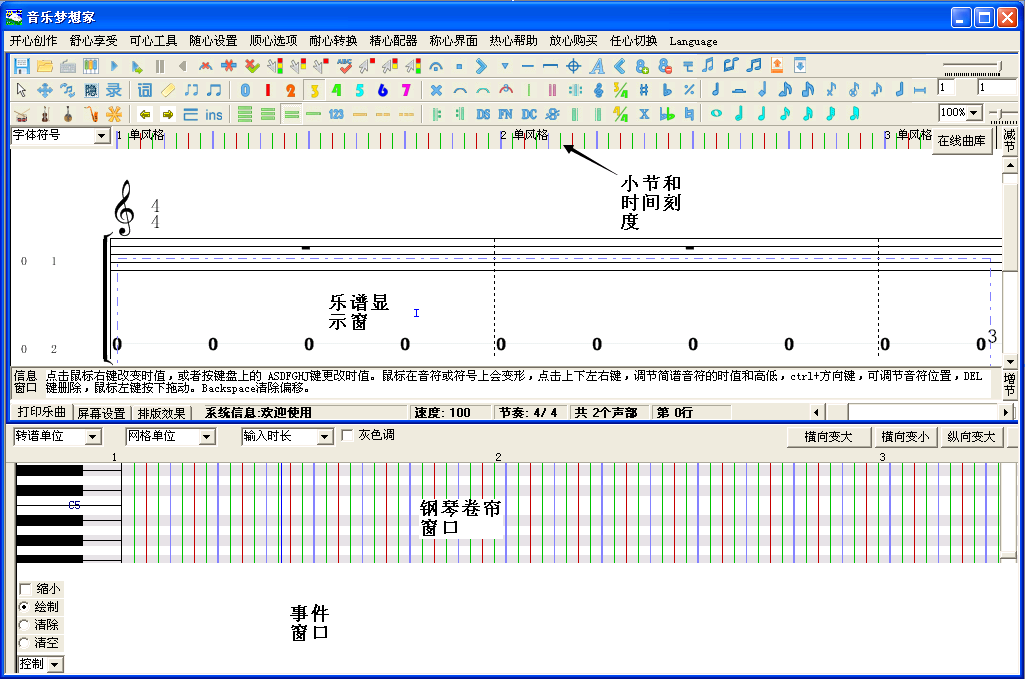The height and width of the screenshot is (679, 1025).
Task: Insert the DS sign
Action: (x=483, y=114)
